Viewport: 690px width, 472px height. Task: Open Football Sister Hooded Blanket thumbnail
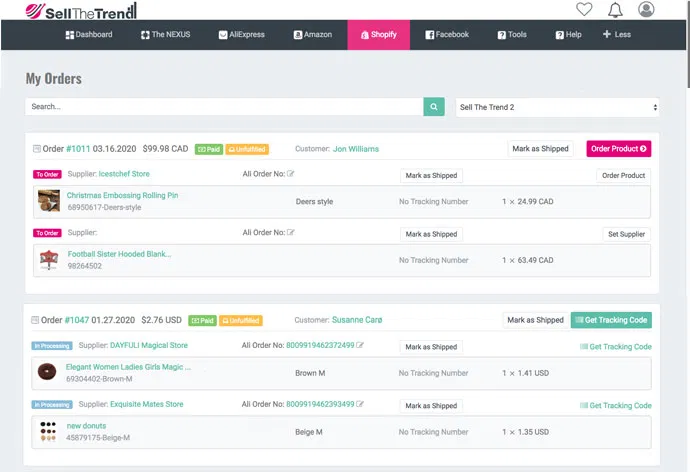tap(49, 260)
